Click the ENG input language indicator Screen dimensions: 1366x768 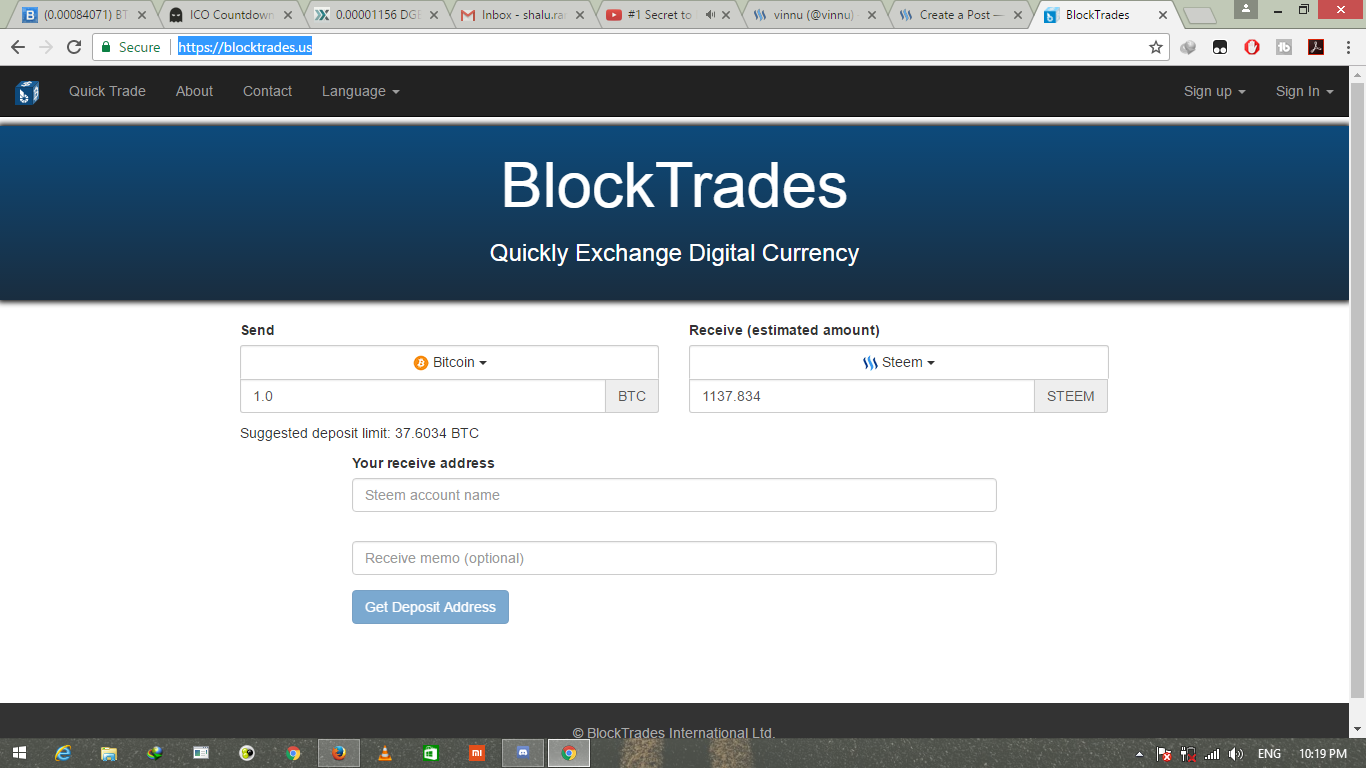1269,754
